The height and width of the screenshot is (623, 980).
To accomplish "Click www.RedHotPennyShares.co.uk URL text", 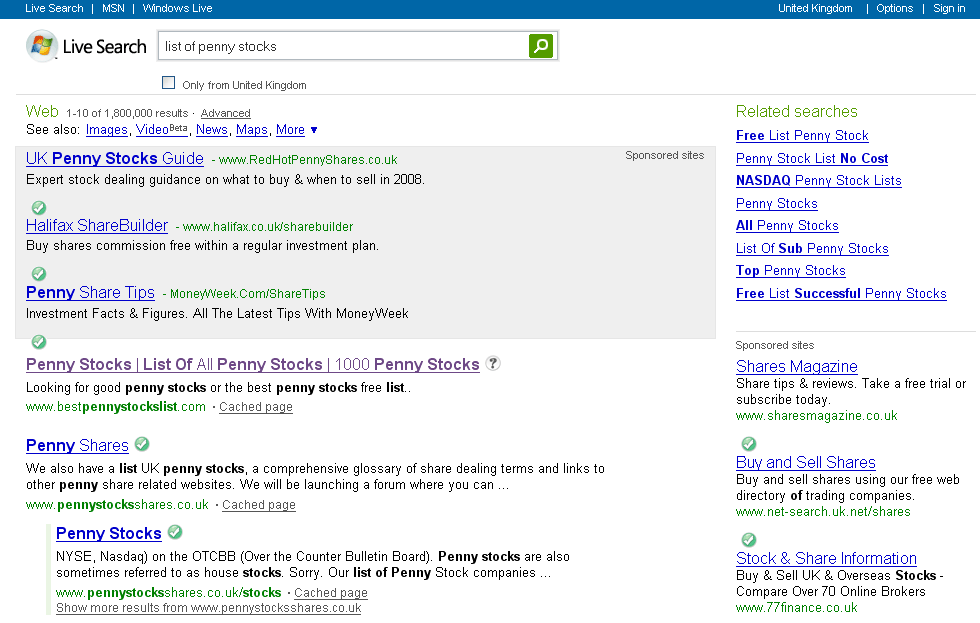I will pyautogui.click(x=308, y=160).
